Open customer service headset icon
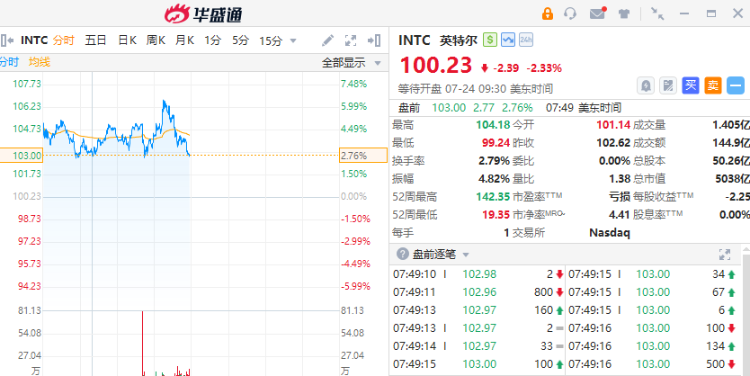Screen dimensions: 750x376 click(570, 13)
